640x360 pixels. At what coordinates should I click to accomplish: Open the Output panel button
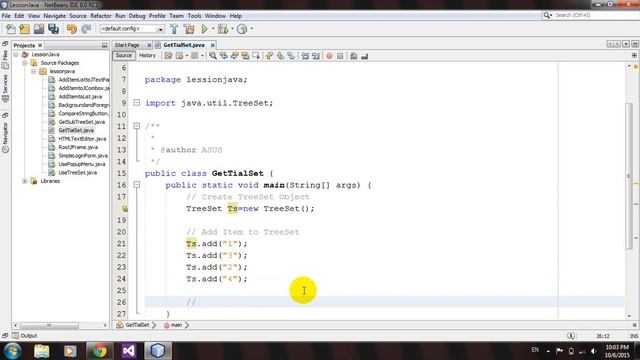(x=24, y=336)
